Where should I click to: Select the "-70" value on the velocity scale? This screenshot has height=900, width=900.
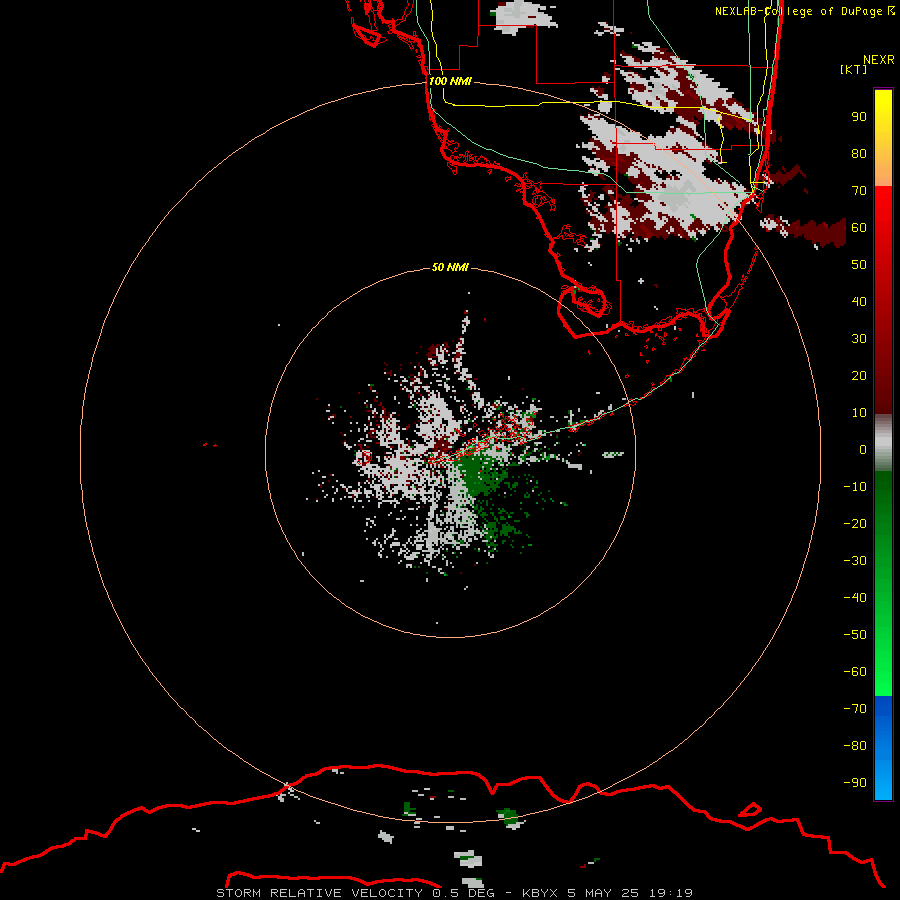click(855, 709)
